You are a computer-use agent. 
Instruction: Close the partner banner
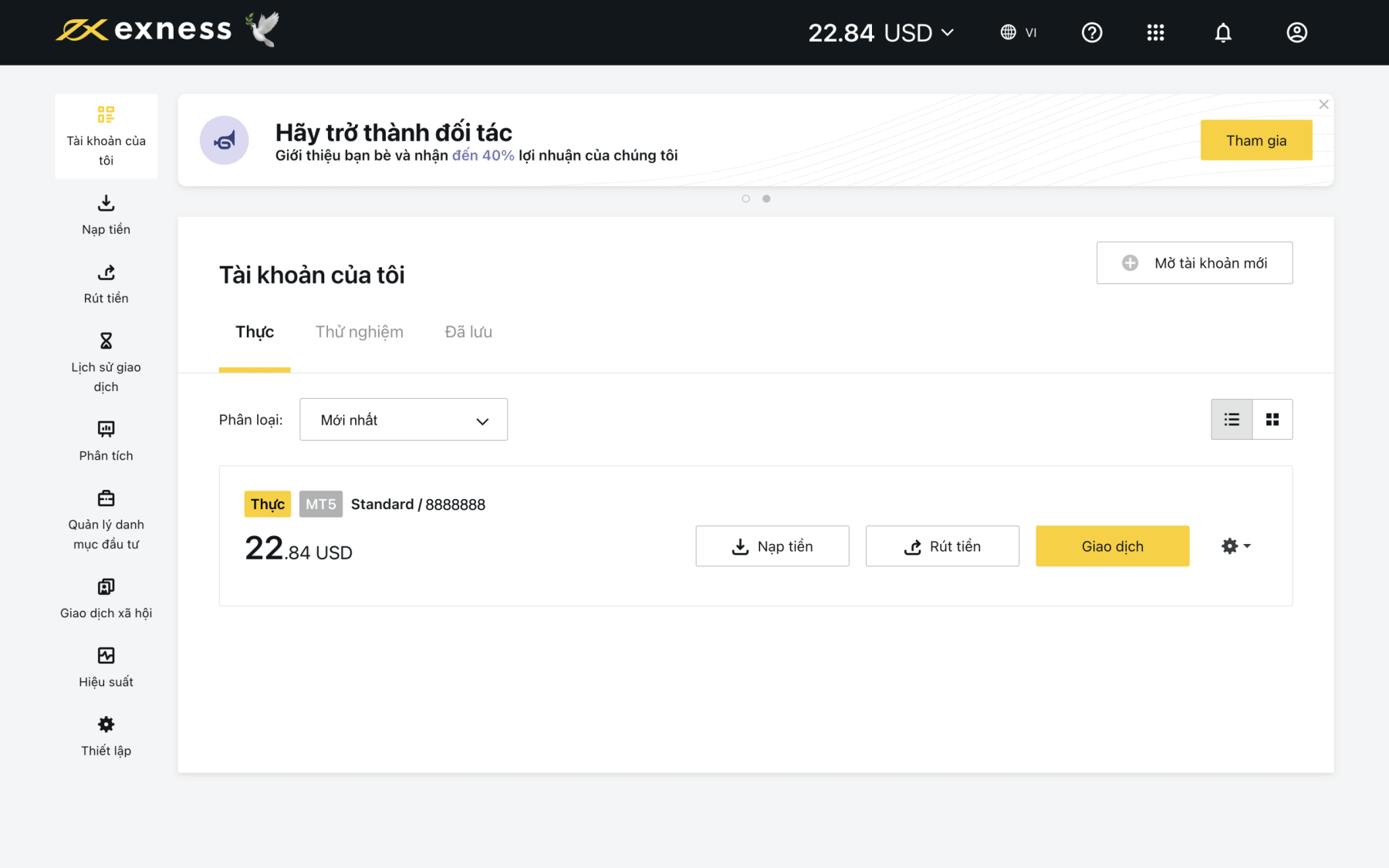(1323, 104)
